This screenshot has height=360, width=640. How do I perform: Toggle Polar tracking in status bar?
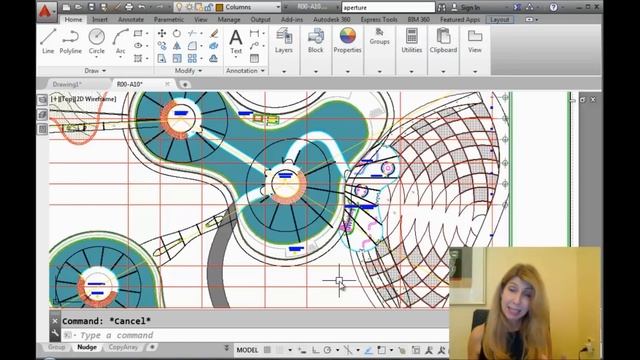point(328,350)
